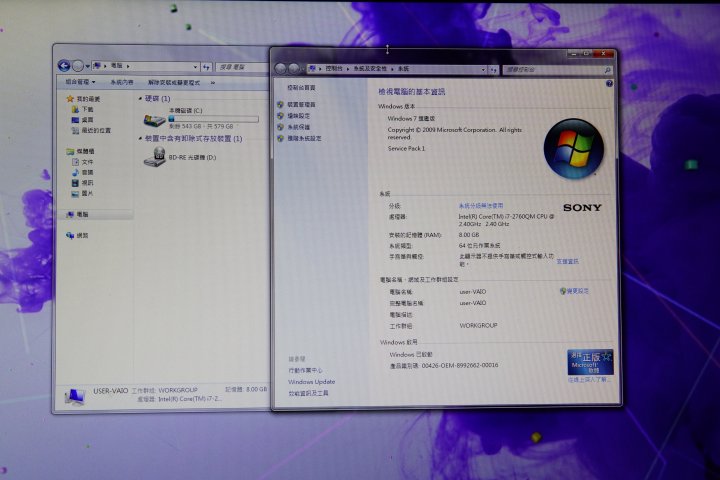Open address bar history dropdown in Explorer
The height and width of the screenshot is (480, 720).
pos(195,67)
